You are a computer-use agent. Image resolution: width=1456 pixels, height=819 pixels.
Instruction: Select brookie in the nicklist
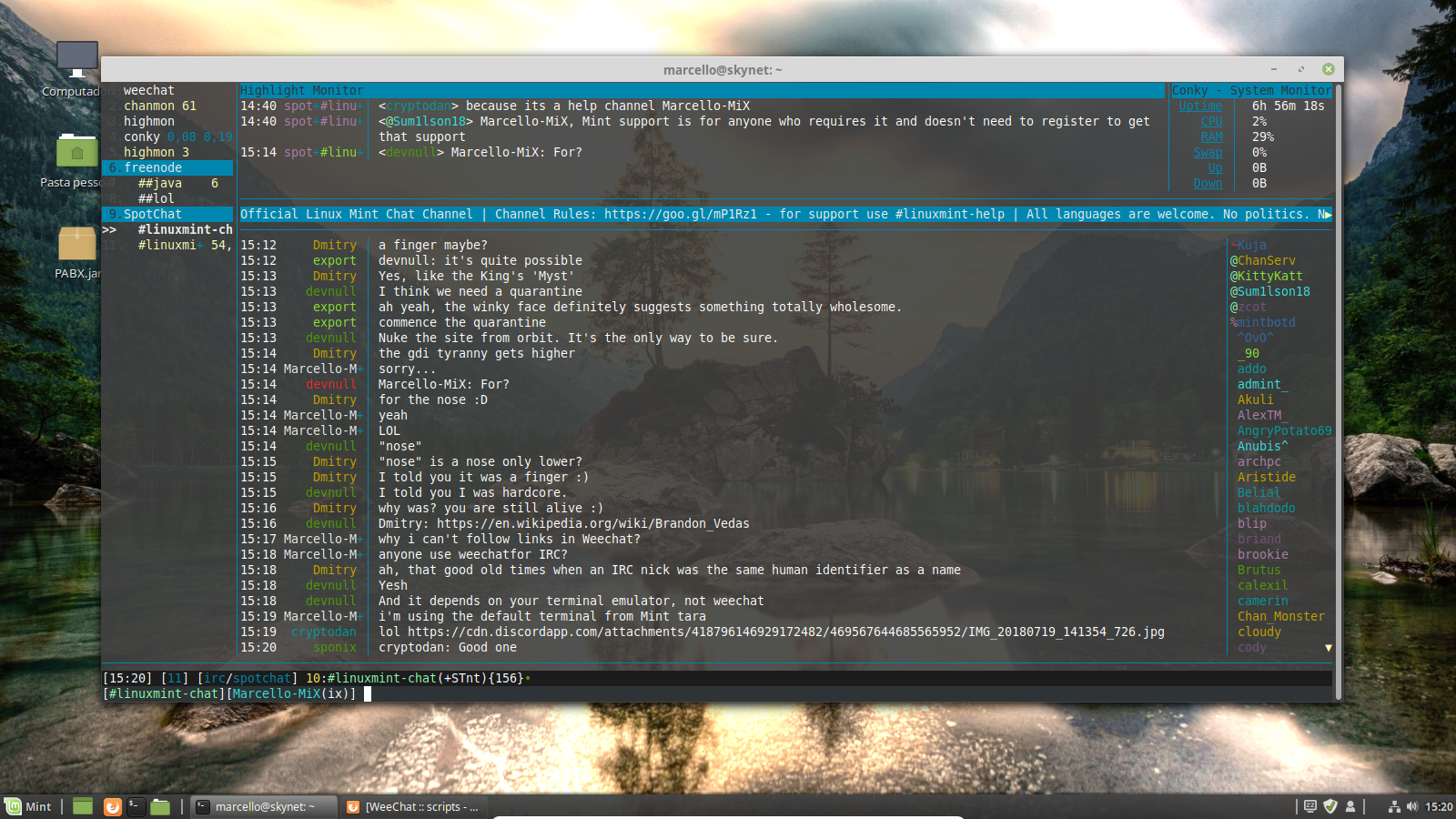point(1262,554)
